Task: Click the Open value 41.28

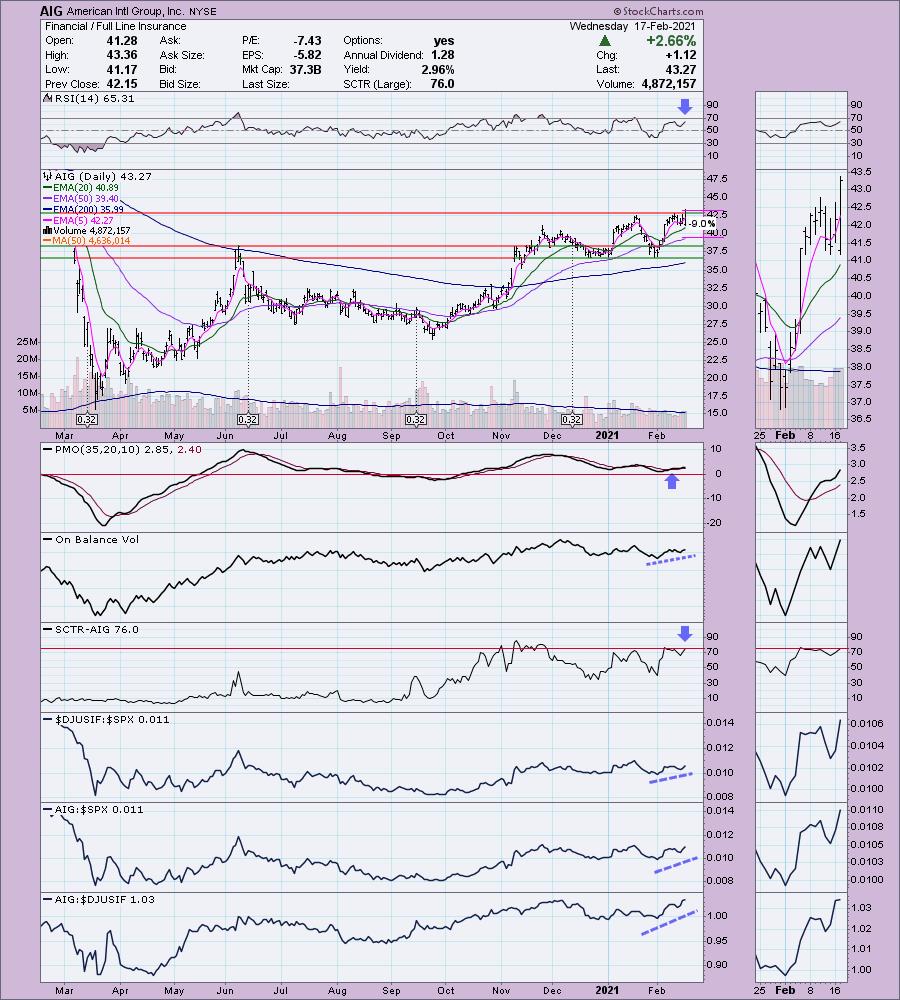Action: coord(122,40)
